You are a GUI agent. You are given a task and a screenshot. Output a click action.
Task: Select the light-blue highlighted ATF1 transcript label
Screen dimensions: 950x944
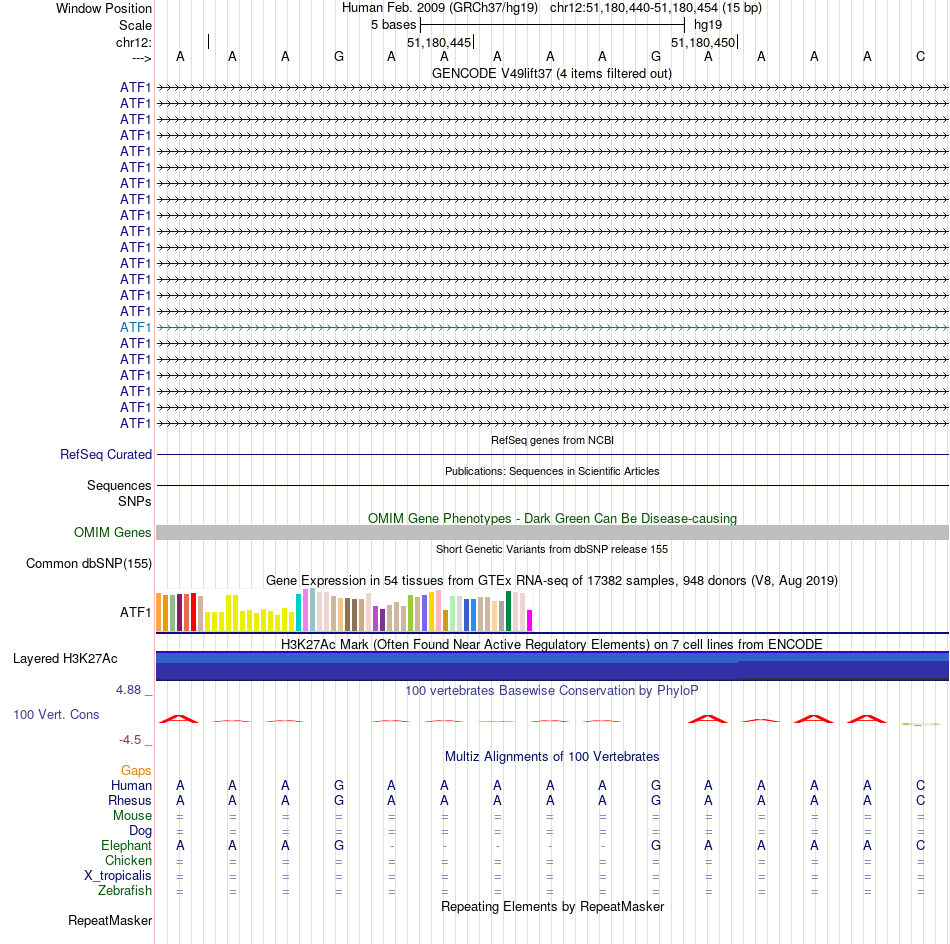coord(135,327)
